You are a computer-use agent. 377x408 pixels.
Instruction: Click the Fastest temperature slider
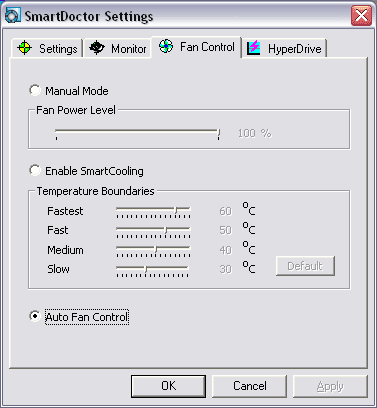[153, 212]
